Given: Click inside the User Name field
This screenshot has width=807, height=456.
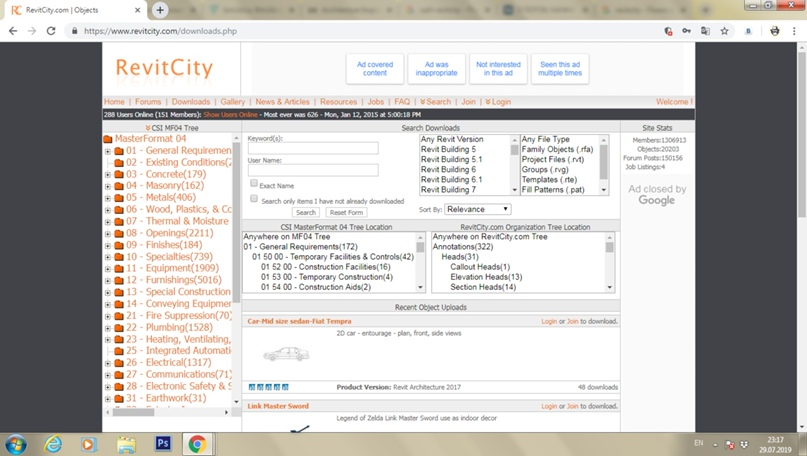Looking at the screenshot, I should [x=313, y=170].
